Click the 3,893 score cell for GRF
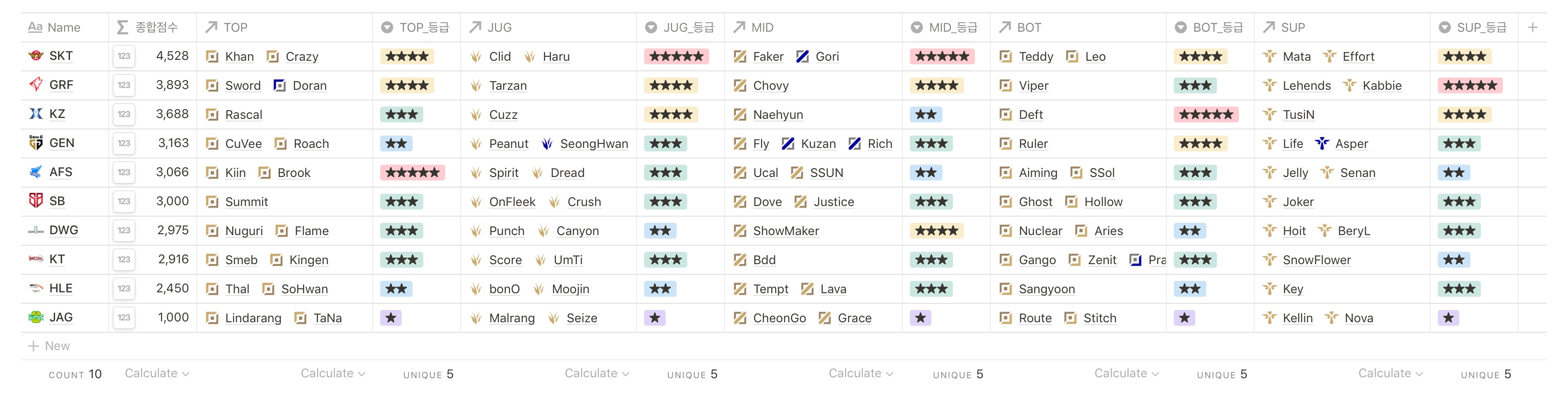1568x398 pixels. (x=172, y=85)
